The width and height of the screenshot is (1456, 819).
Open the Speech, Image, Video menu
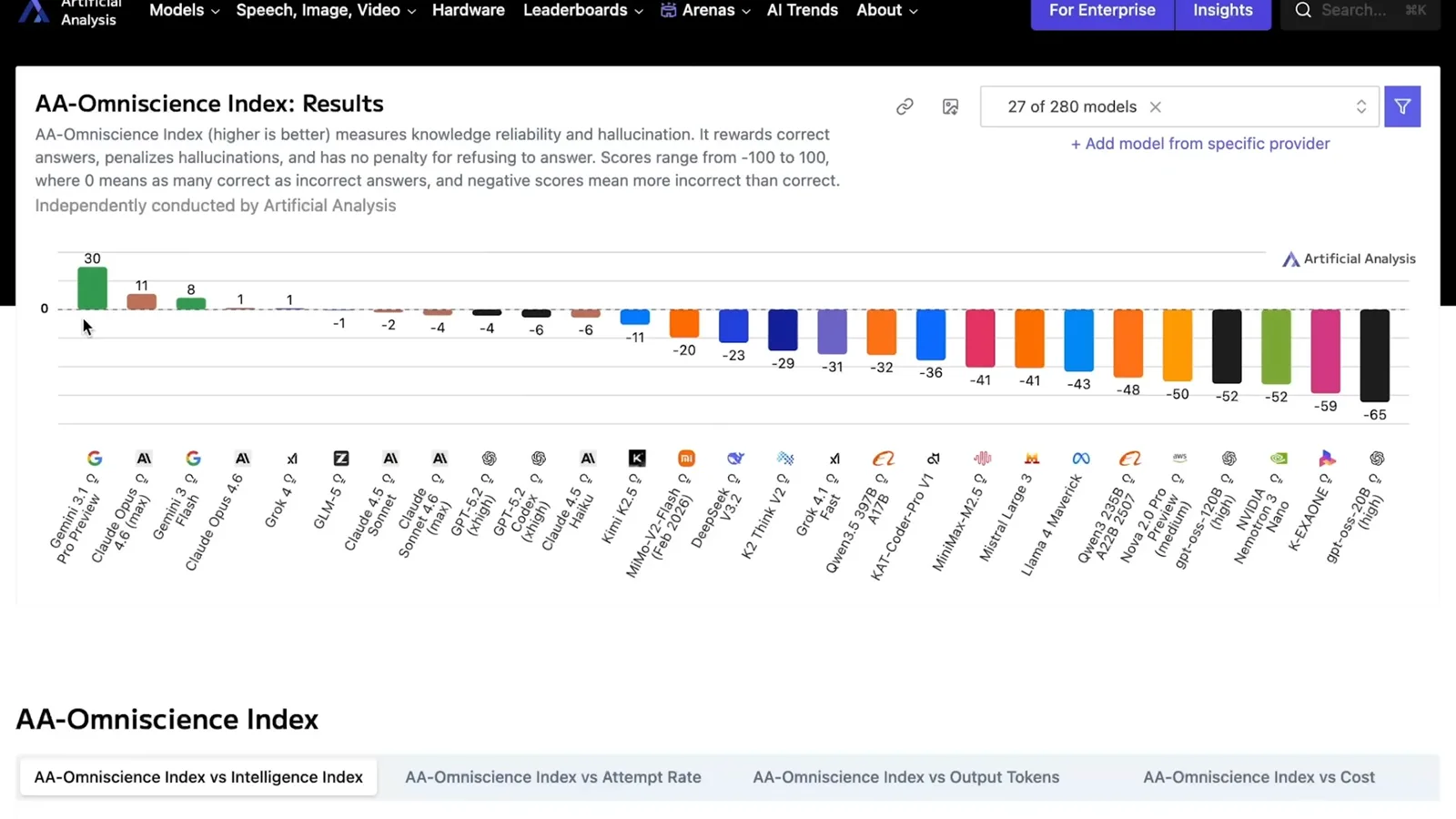326,10
